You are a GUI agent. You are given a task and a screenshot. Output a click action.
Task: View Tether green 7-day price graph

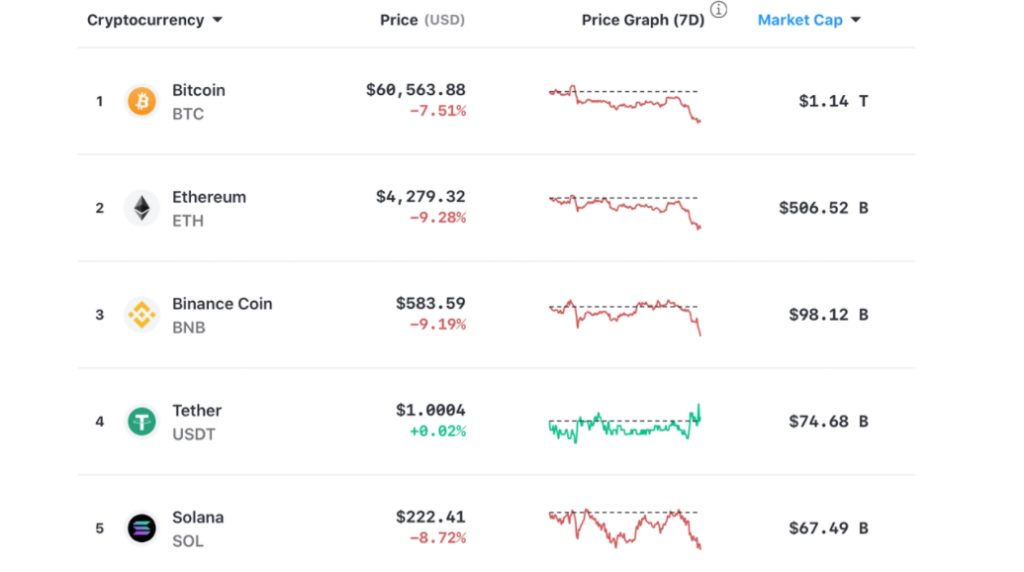625,423
